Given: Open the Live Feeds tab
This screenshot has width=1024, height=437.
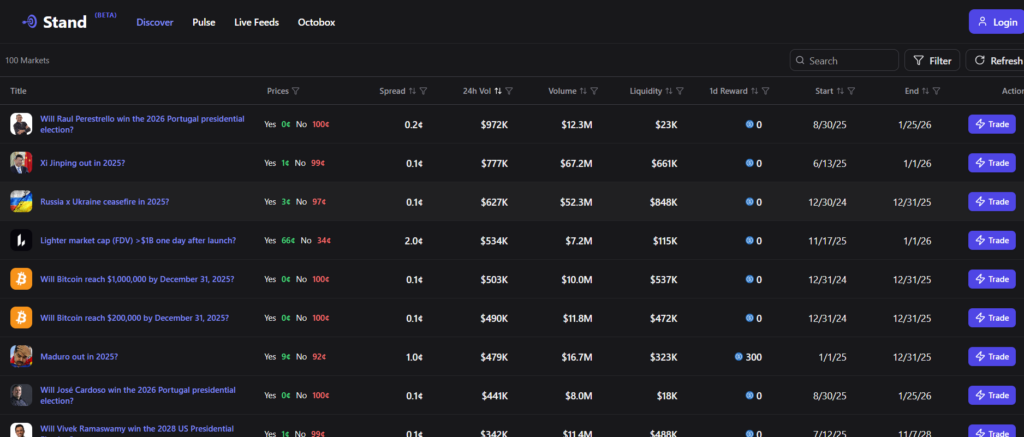Looking at the screenshot, I should point(257,22).
